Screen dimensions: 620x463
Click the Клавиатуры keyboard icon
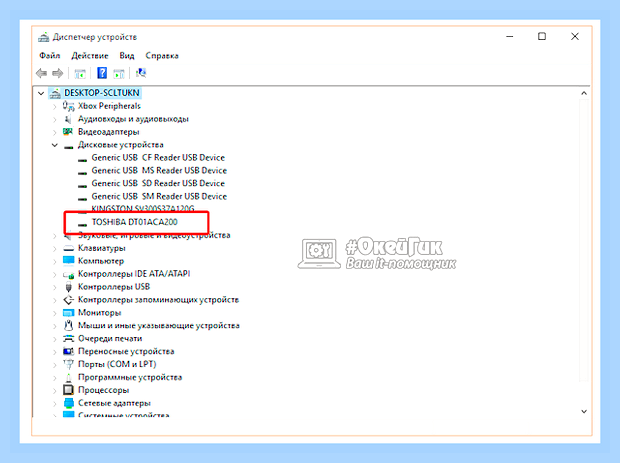click(x=68, y=248)
